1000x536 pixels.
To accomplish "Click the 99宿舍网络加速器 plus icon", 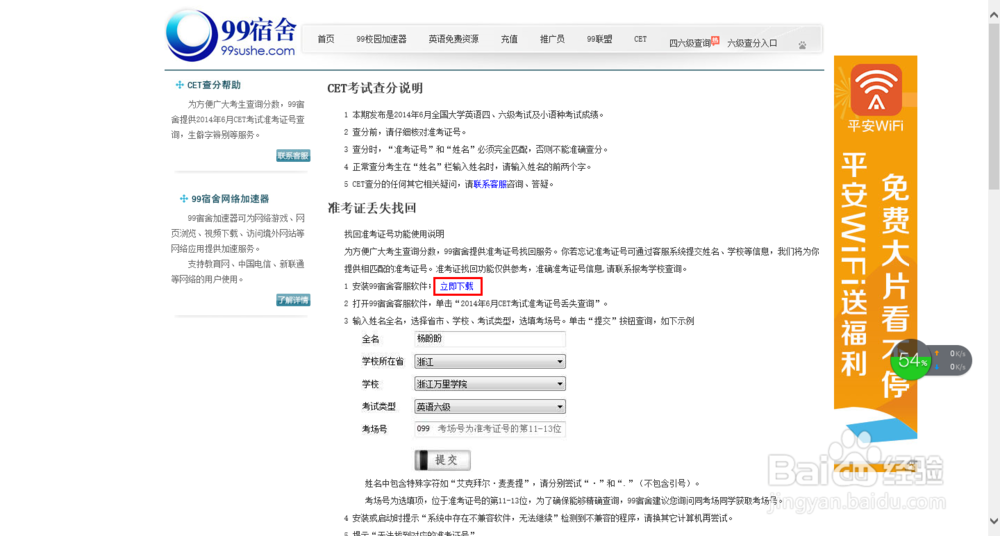I will click(184, 199).
